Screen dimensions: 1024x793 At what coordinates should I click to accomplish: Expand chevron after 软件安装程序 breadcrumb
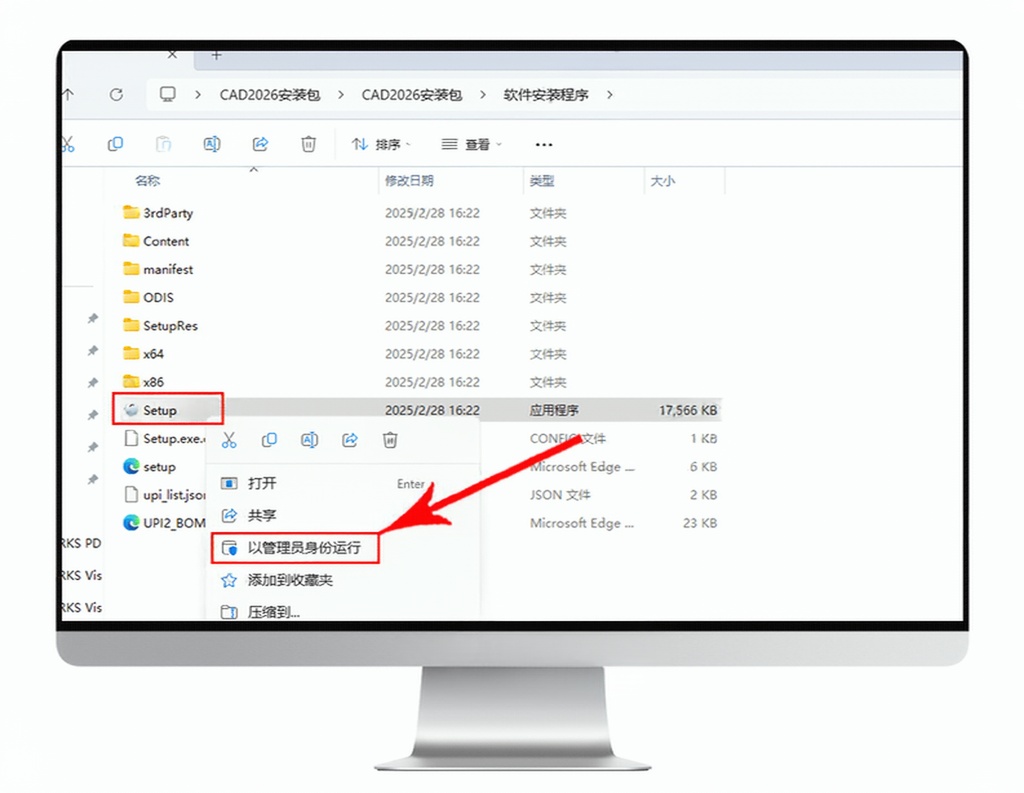click(609, 95)
